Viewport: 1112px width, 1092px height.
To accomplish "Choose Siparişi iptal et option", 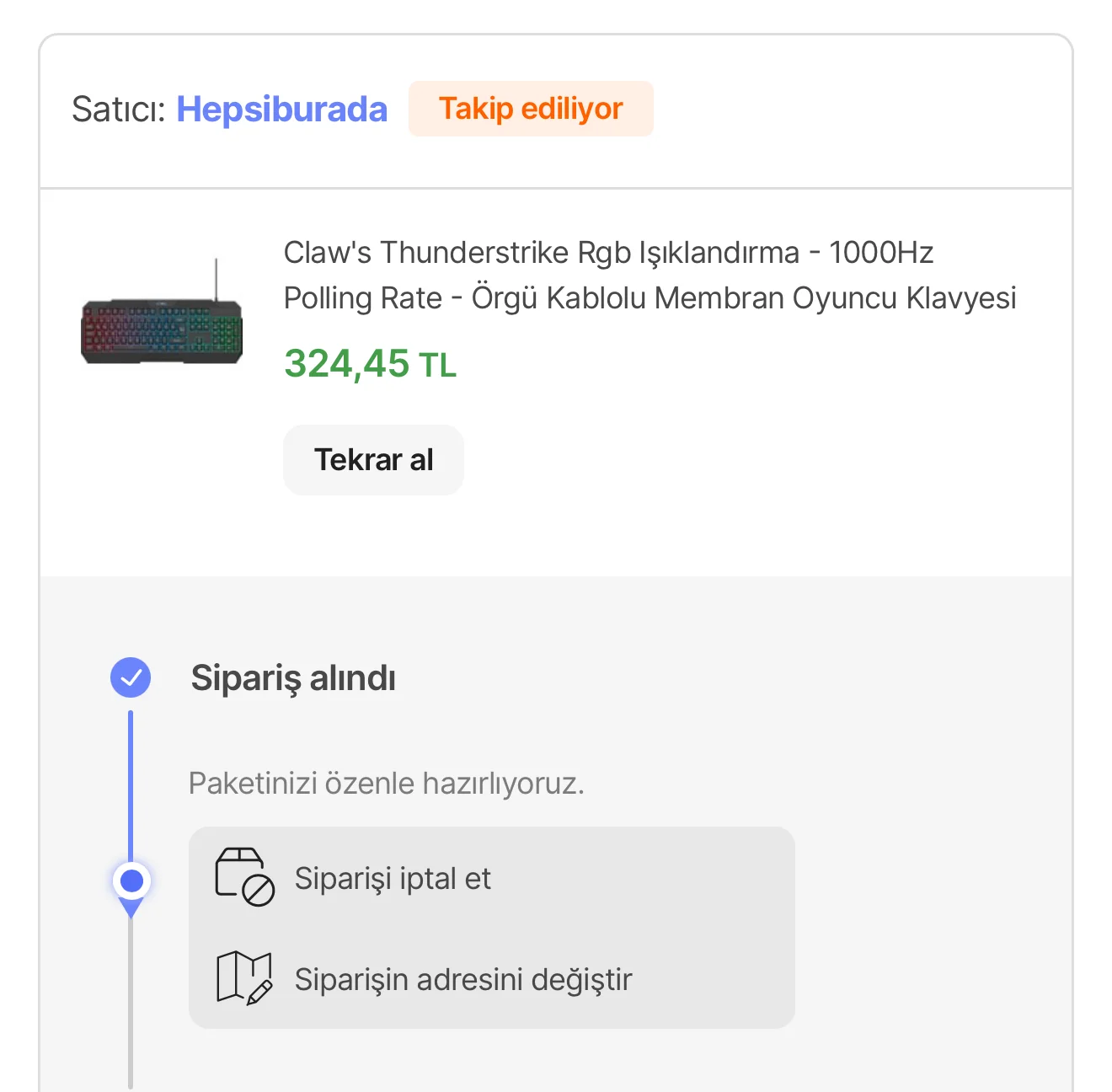I will (x=393, y=878).
